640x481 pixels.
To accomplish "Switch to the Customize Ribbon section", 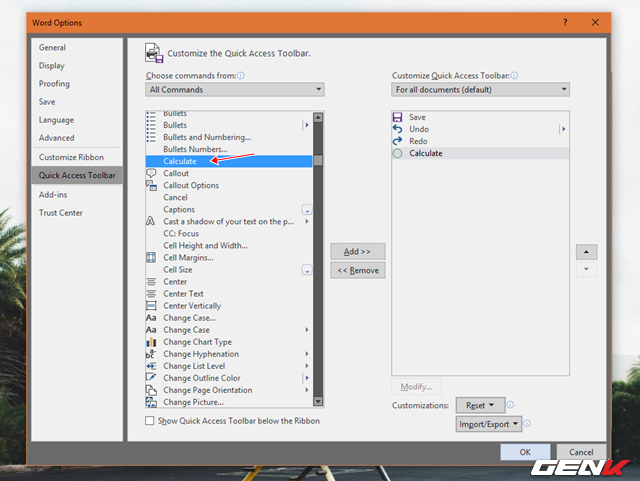I will tap(71, 157).
